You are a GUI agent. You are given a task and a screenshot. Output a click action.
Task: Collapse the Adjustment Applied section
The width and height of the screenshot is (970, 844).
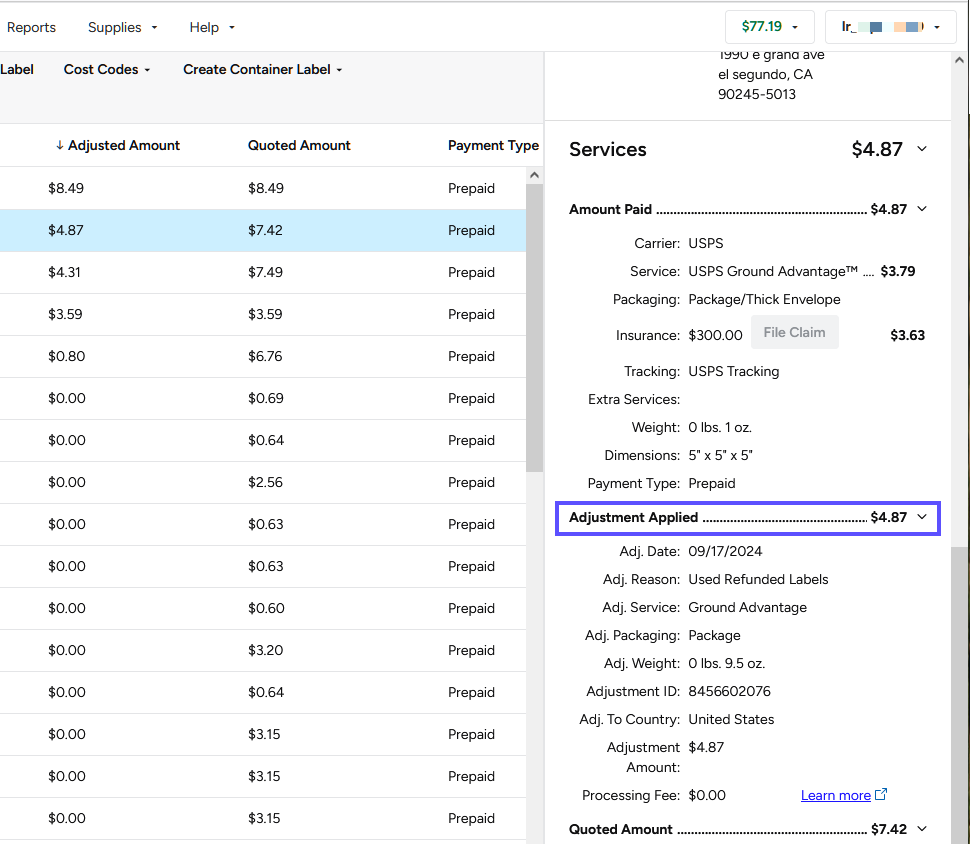tap(921, 517)
